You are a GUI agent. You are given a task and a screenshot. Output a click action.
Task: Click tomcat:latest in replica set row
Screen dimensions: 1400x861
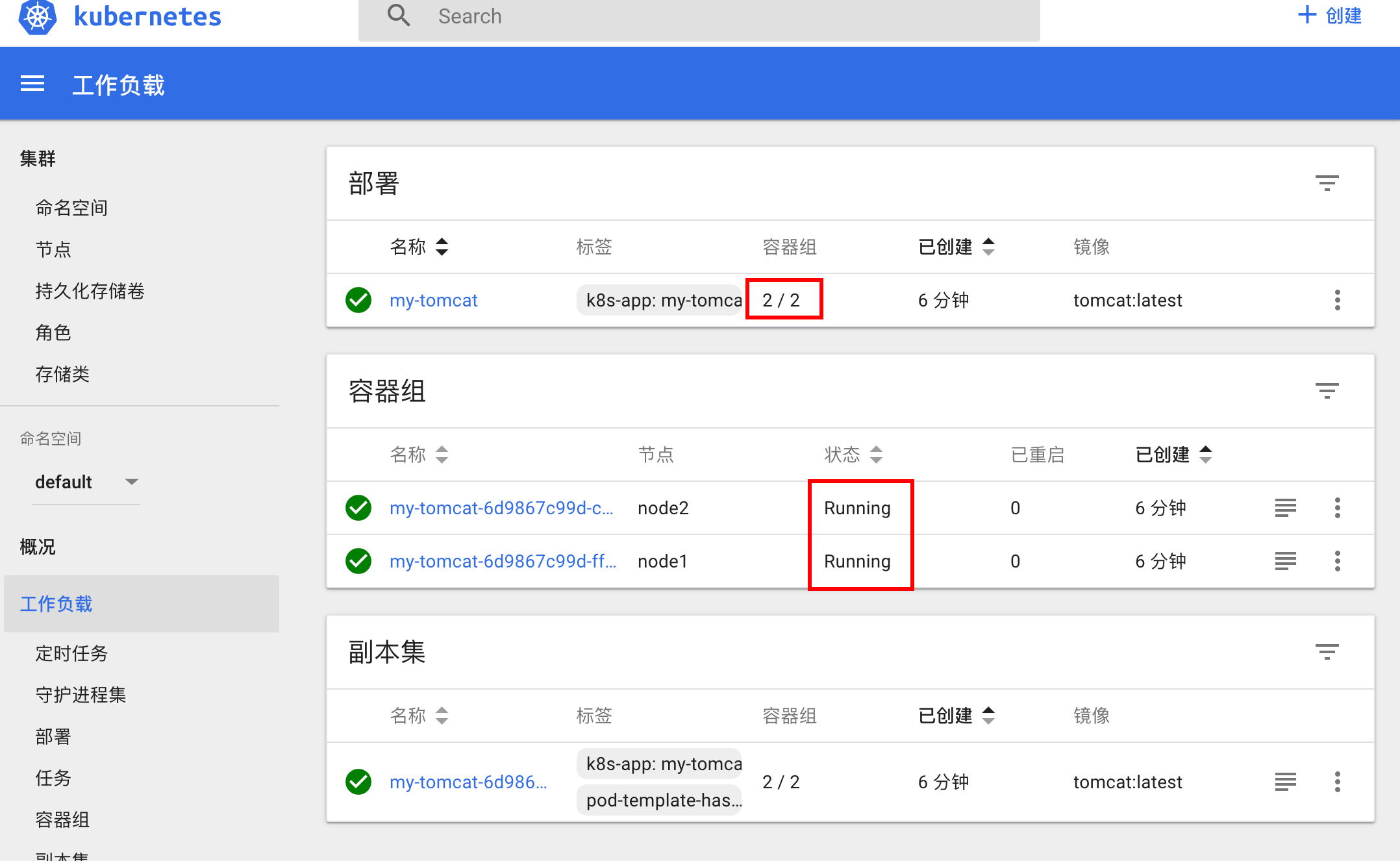point(1127,782)
